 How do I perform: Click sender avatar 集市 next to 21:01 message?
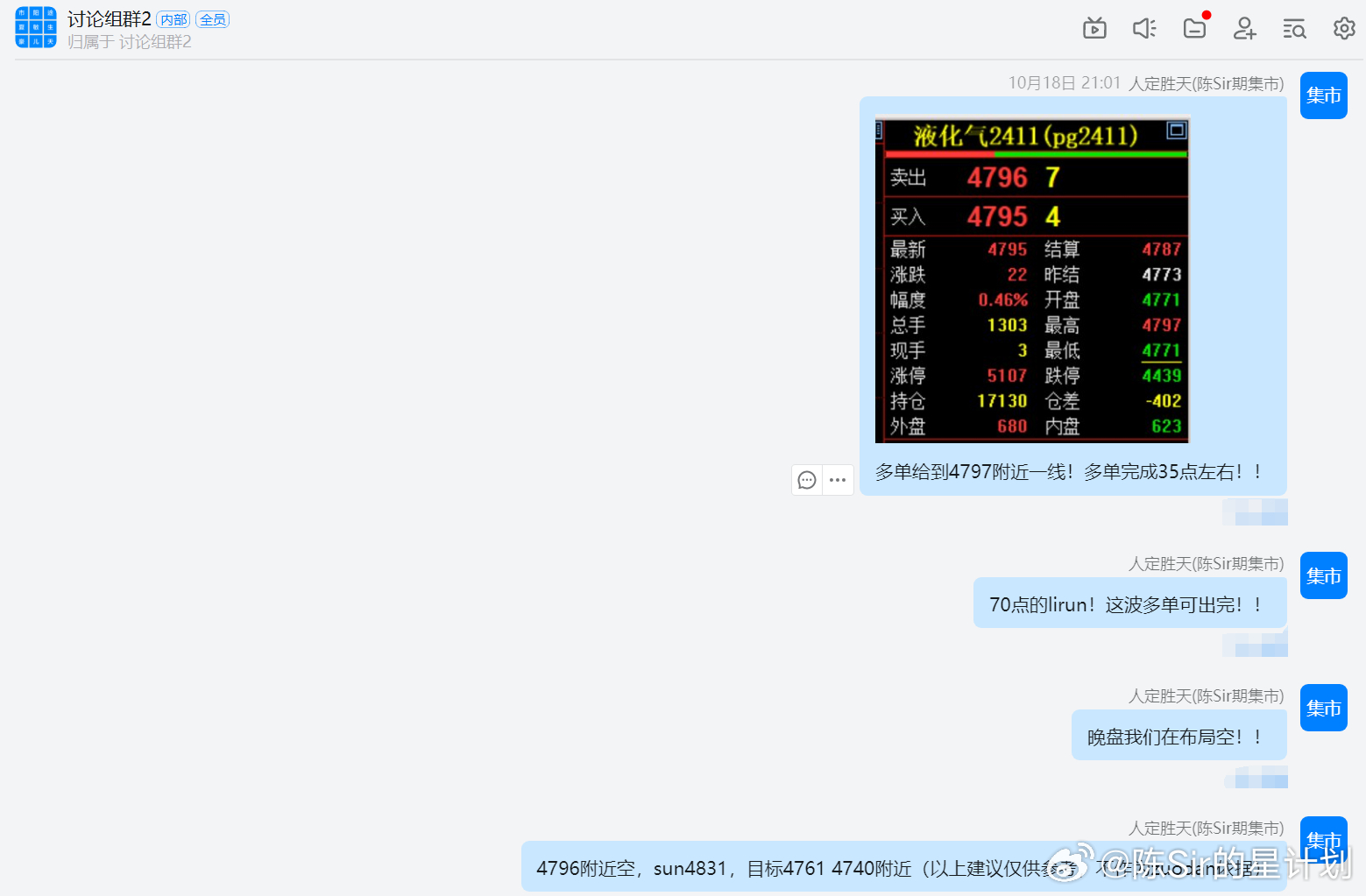pos(1323,95)
